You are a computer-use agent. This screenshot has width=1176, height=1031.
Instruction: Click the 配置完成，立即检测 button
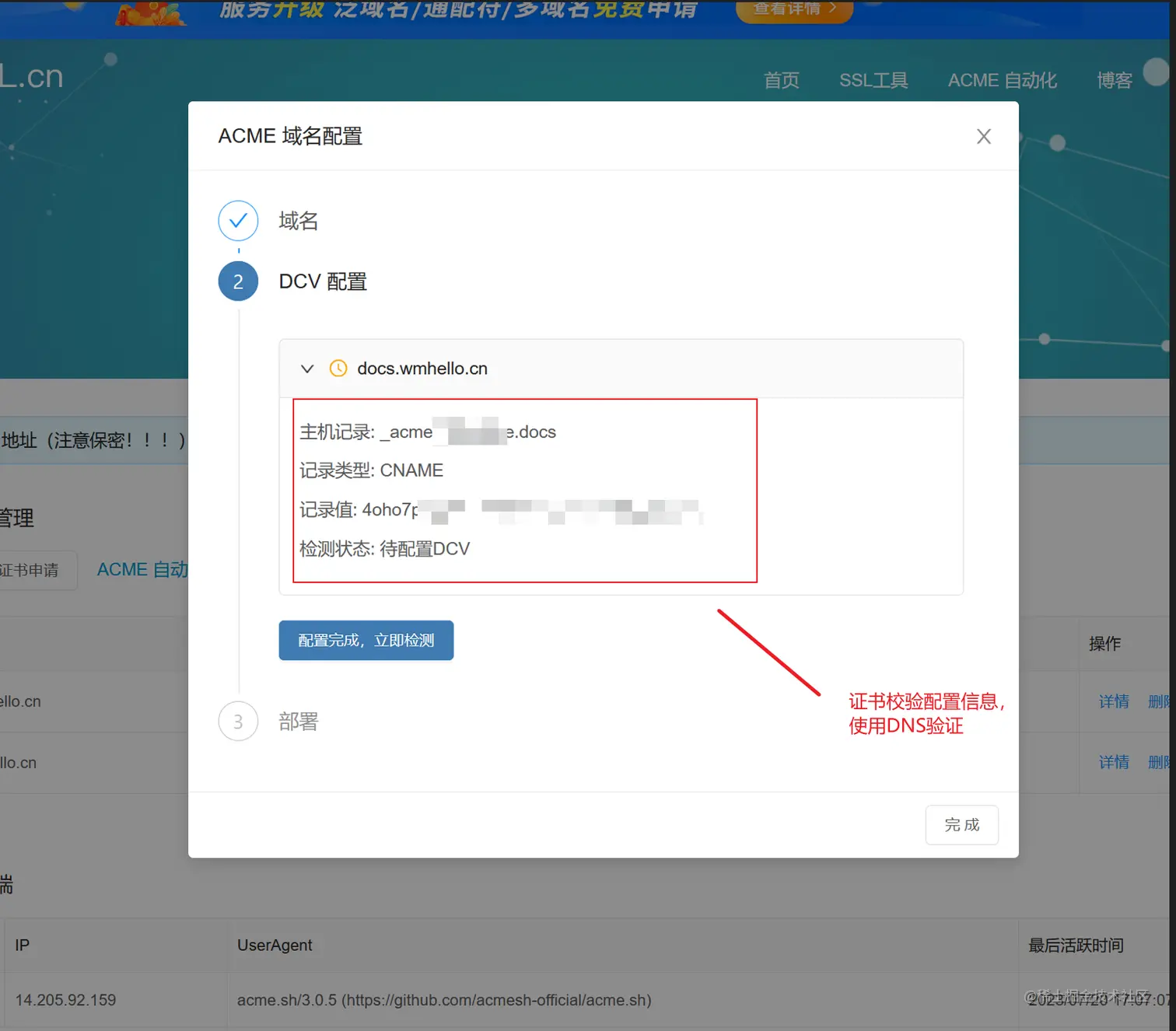366,640
